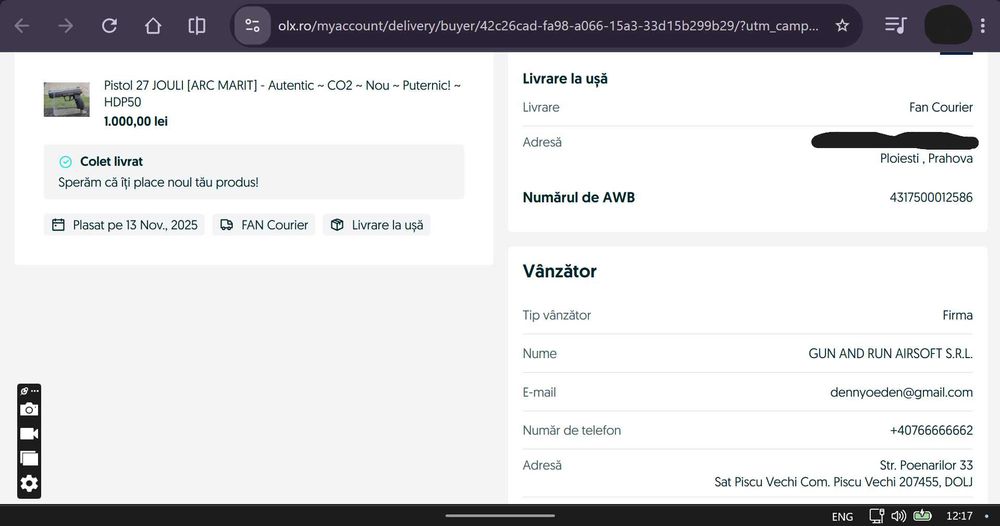
Task: Open media controls in browser toolbar
Action: 896,26
